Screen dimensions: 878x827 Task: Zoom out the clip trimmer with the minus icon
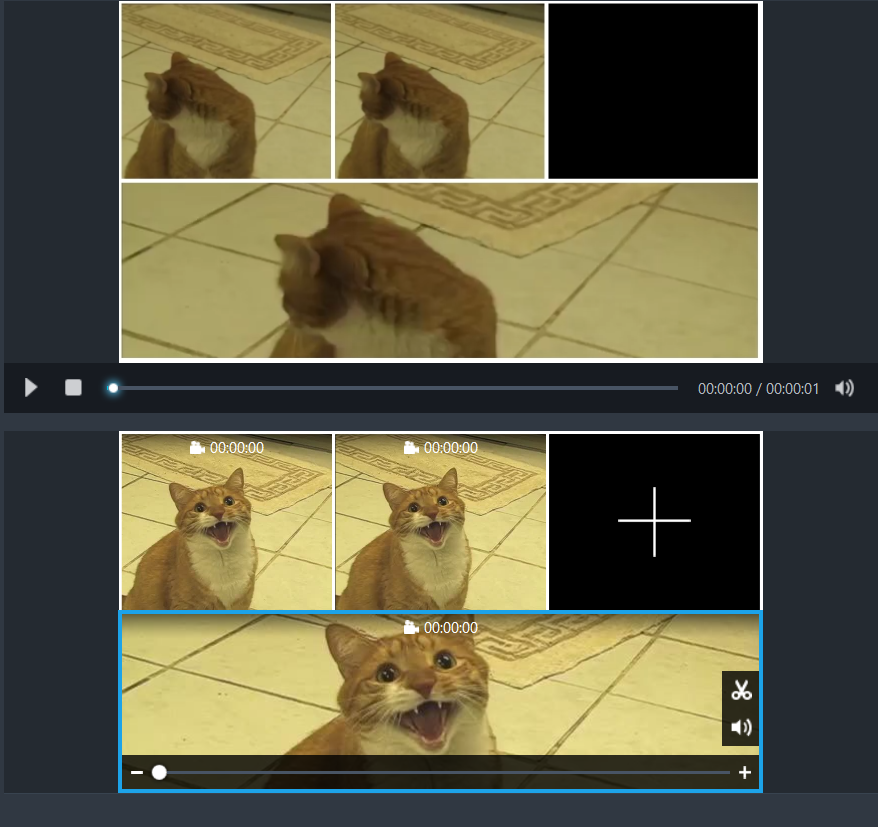point(138,771)
